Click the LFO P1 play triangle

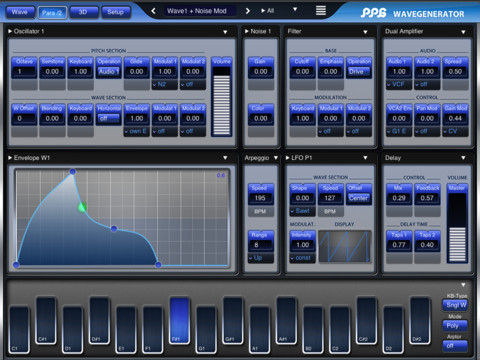pos(288,158)
